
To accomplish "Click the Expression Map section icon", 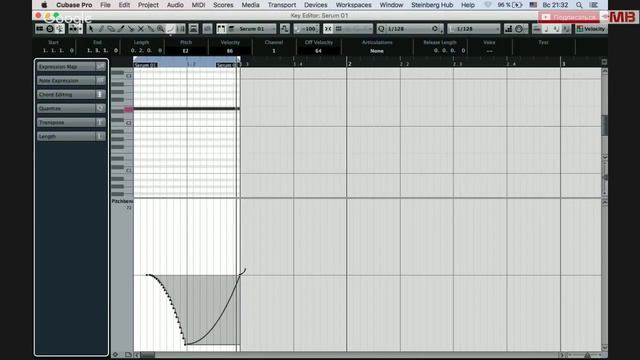I will 100,67.
